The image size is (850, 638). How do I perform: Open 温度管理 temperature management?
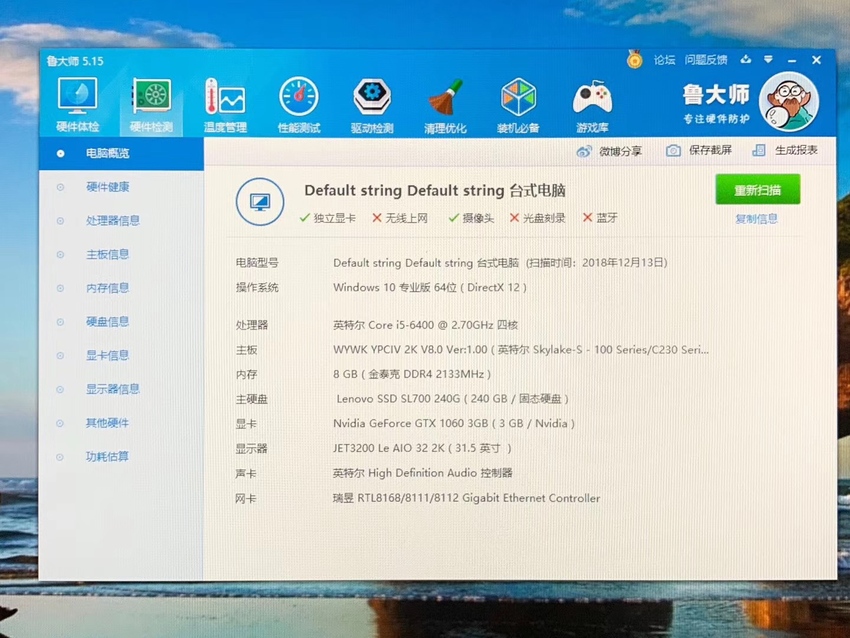[x=225, y=105]
